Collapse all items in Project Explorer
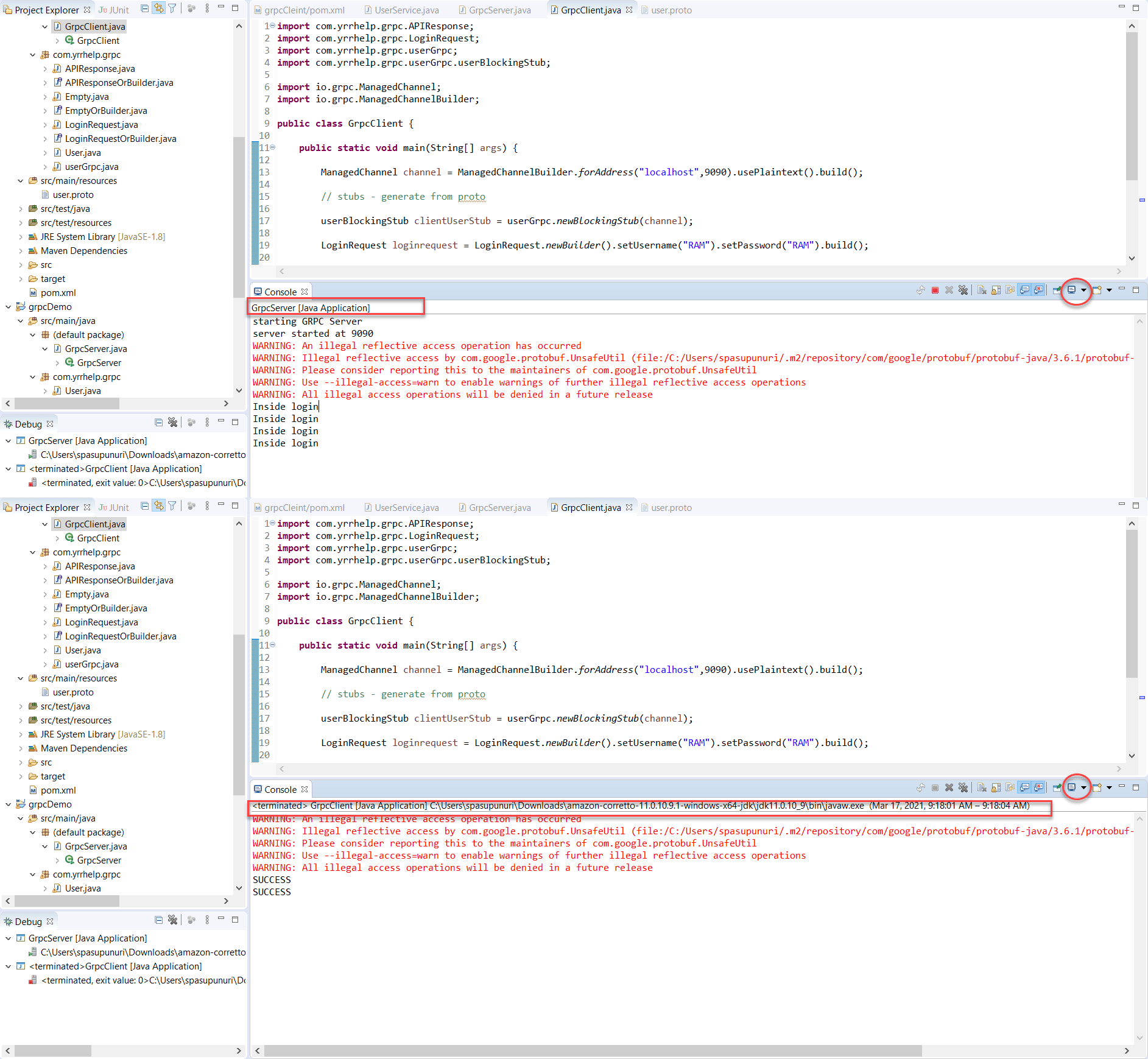This screenshot has height=1059, width=1148. (144, 9)
